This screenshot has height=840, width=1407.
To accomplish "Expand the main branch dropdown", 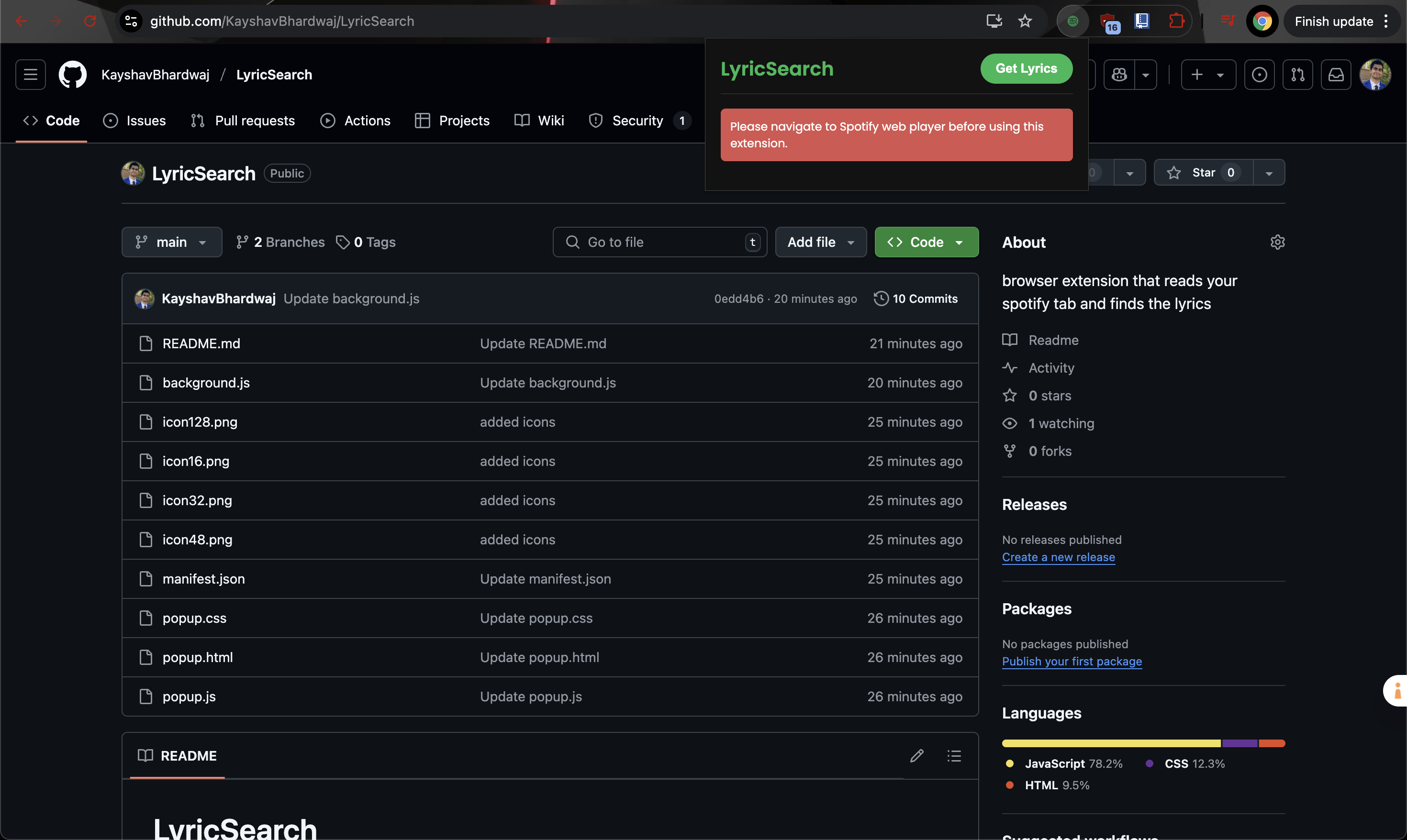I will coord(171,242).
